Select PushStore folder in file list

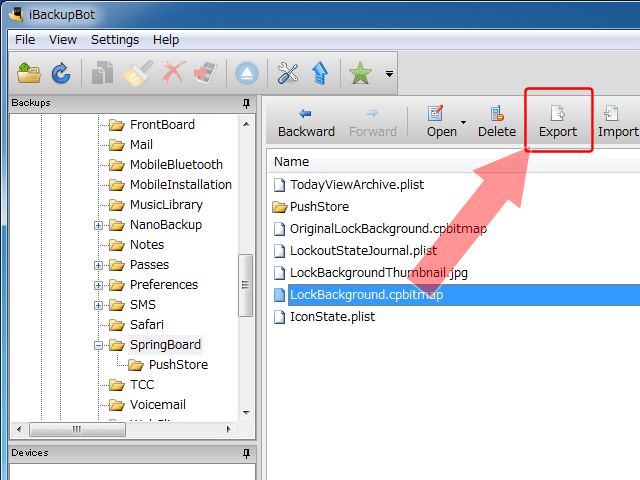[319, 207]
